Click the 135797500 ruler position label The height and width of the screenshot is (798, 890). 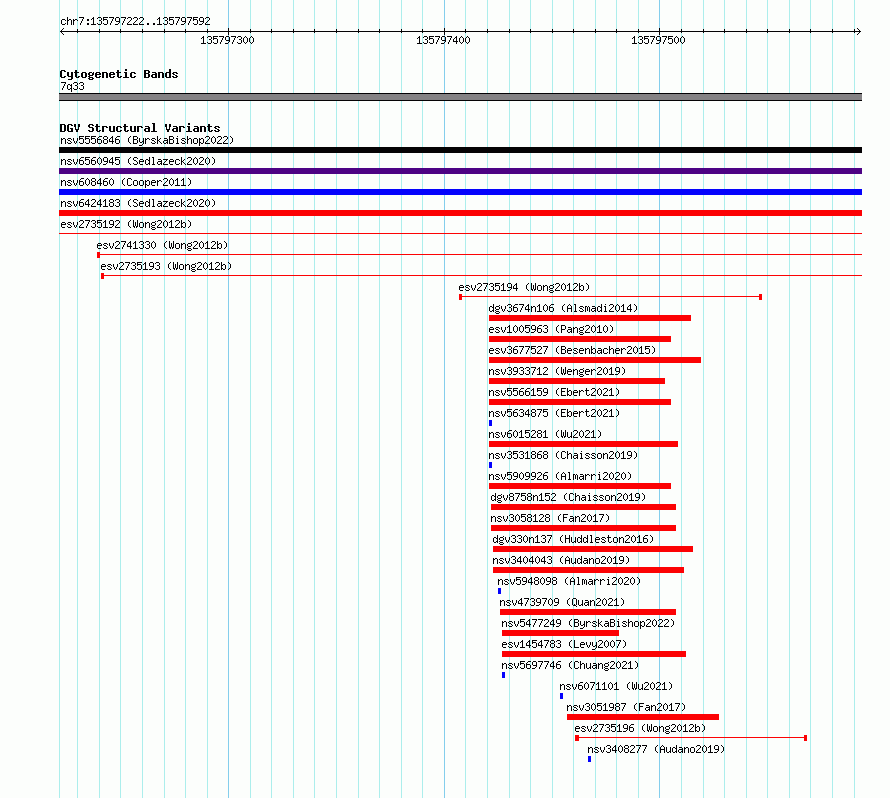tap(658, 40)
